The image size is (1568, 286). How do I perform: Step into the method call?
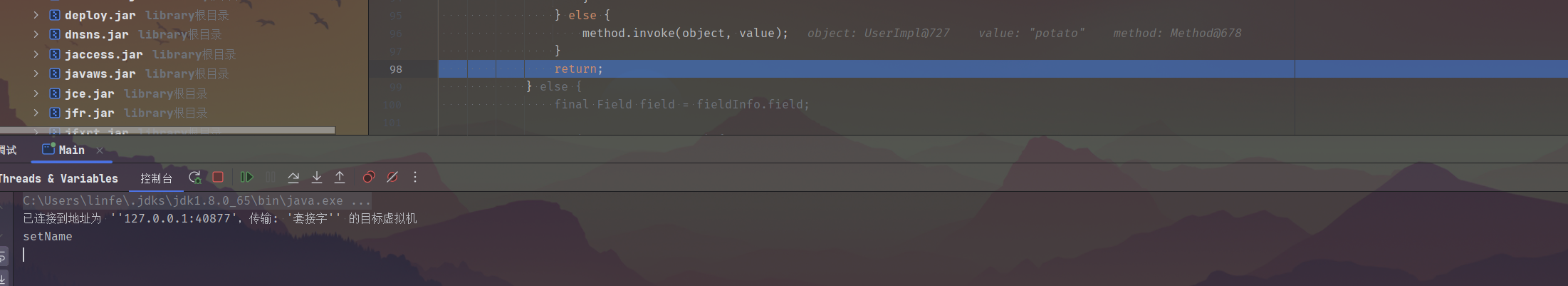(x=317, y=178)
